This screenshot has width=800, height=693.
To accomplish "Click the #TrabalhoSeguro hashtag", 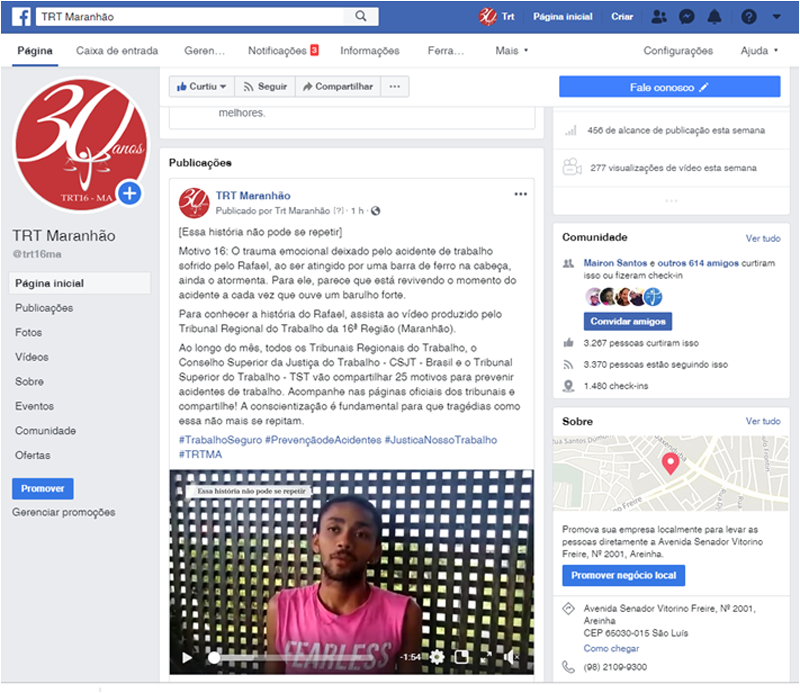I will coord(220,440).
